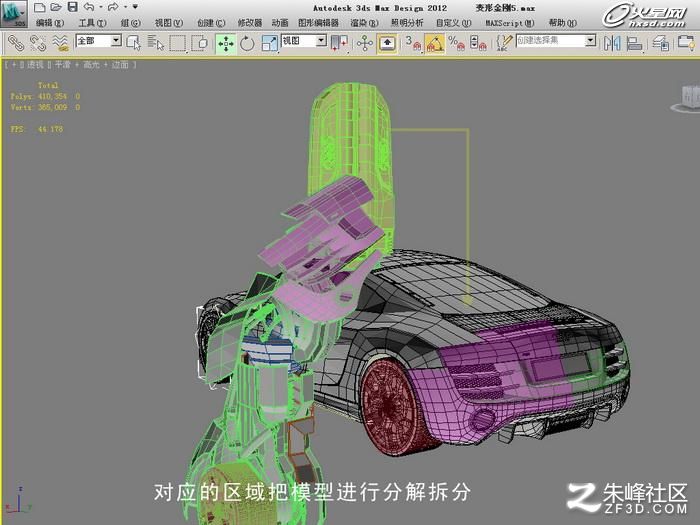Viewport: 700px width, 525px height.
Task: Click the Rectangular Selection Region icon
Action: 177,43
